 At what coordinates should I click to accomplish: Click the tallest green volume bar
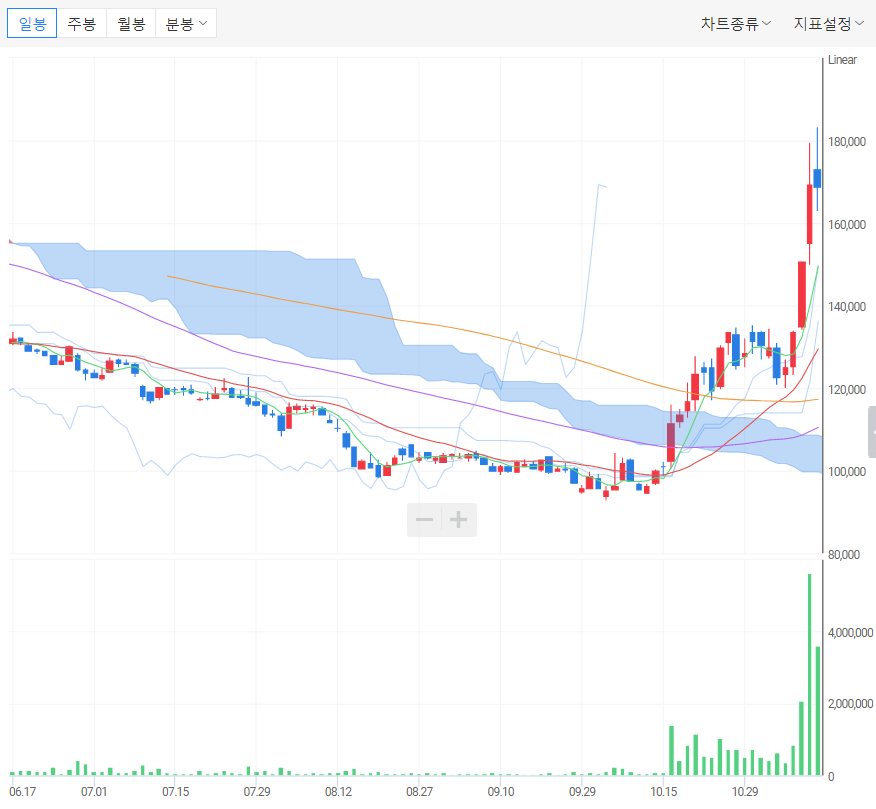810,674
